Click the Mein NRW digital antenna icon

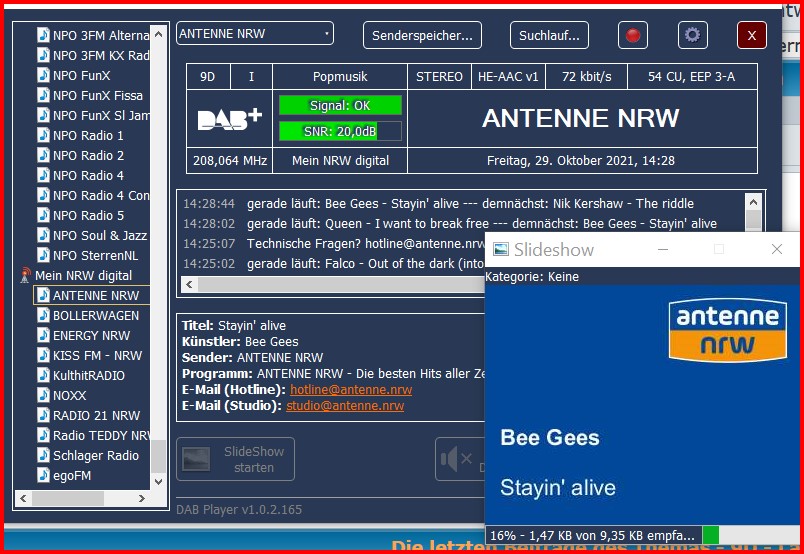(x=25, y=275)
